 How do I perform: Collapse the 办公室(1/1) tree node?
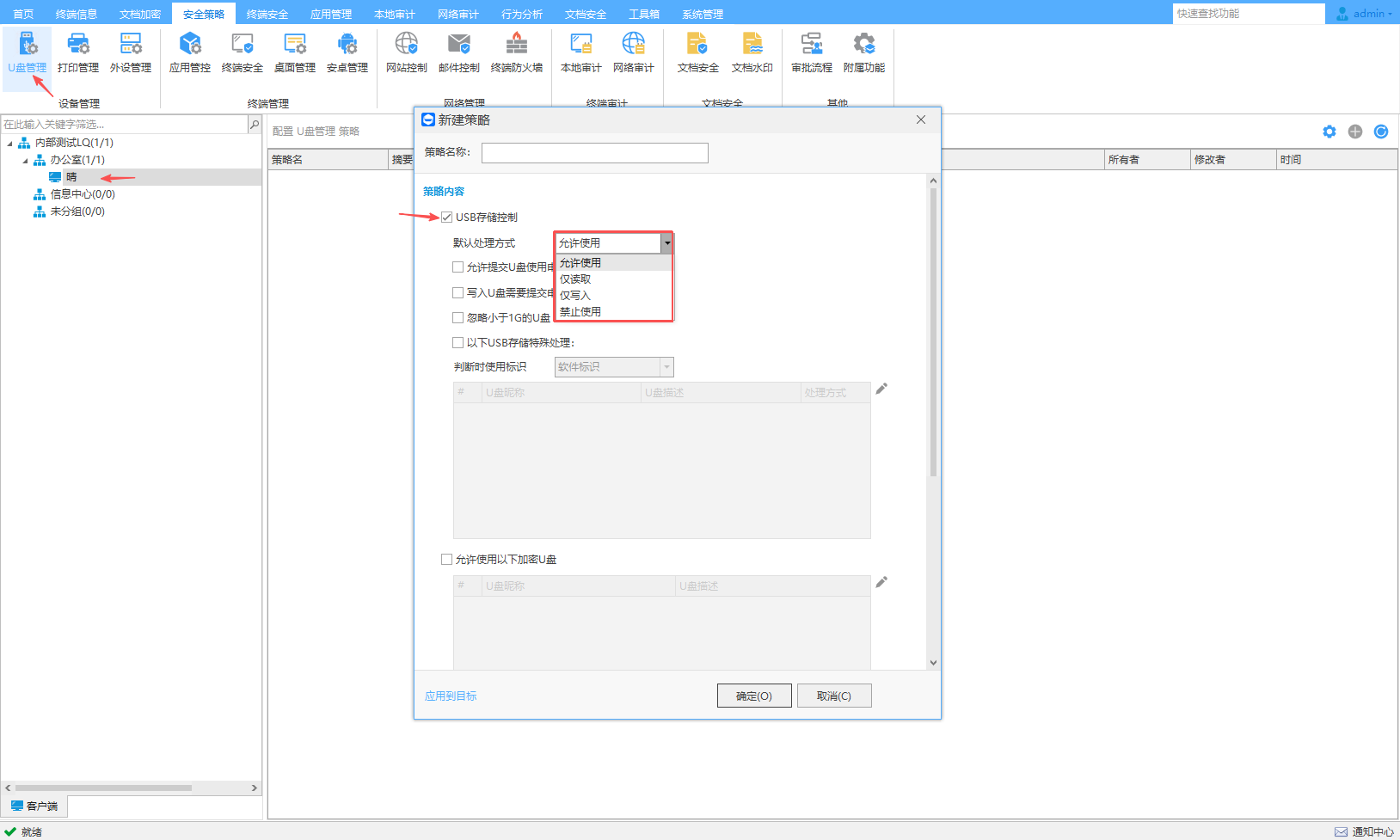coord(25,161)
